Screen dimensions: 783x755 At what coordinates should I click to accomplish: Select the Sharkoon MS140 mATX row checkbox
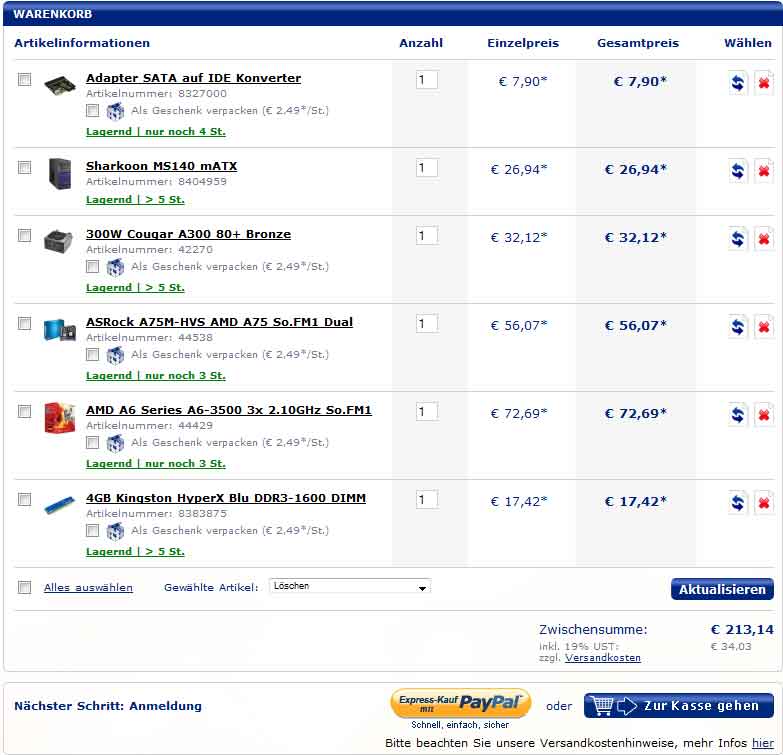click(x=24, y=167)
